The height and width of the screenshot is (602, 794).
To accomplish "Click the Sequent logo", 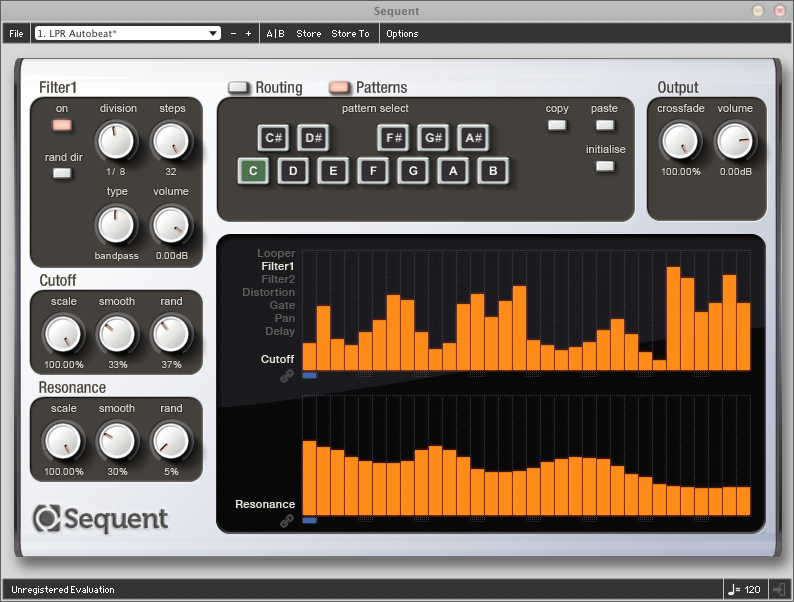I will pos(100,518).
